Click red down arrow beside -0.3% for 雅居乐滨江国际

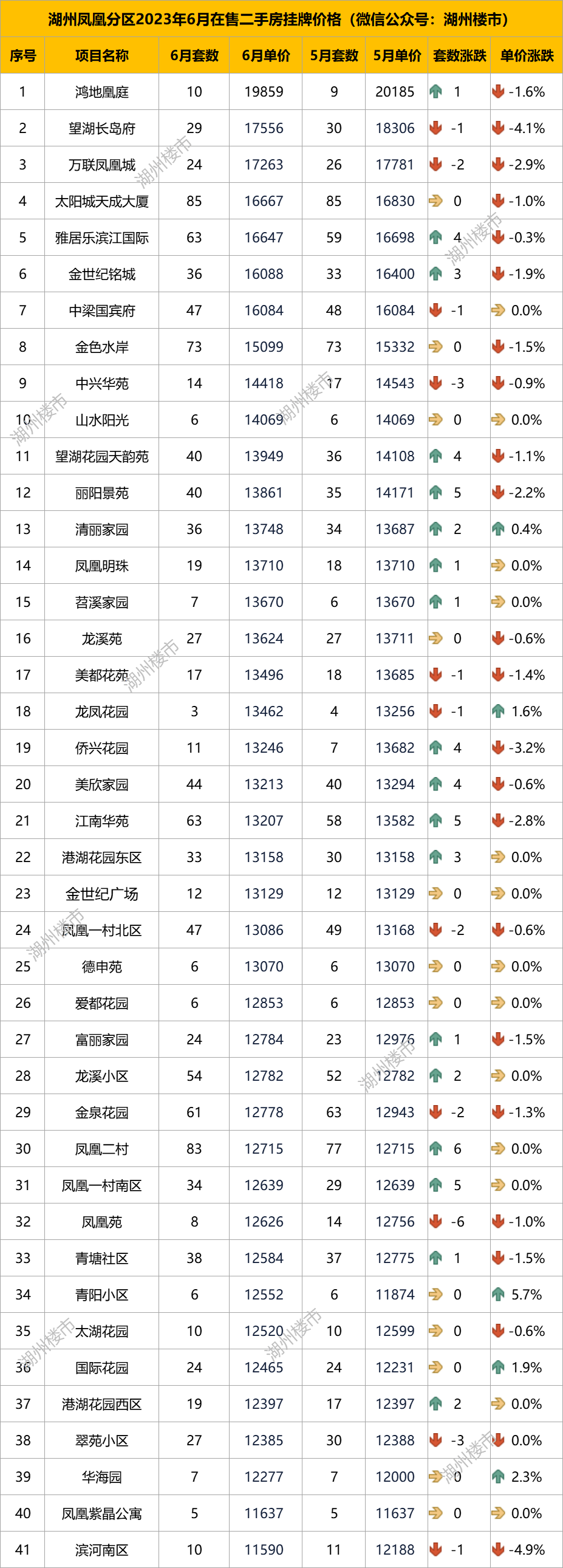coord(498,238)
